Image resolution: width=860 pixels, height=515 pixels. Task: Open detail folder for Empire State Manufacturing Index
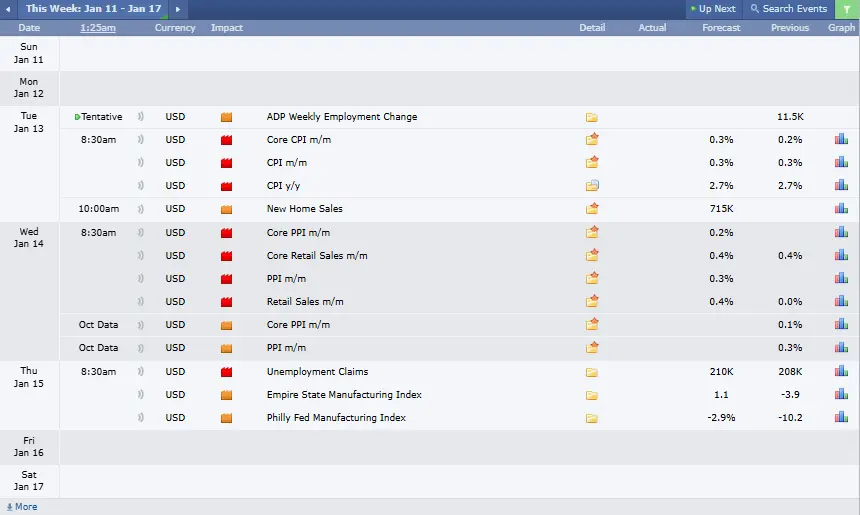pyautogui.click(x=592, y=395)
